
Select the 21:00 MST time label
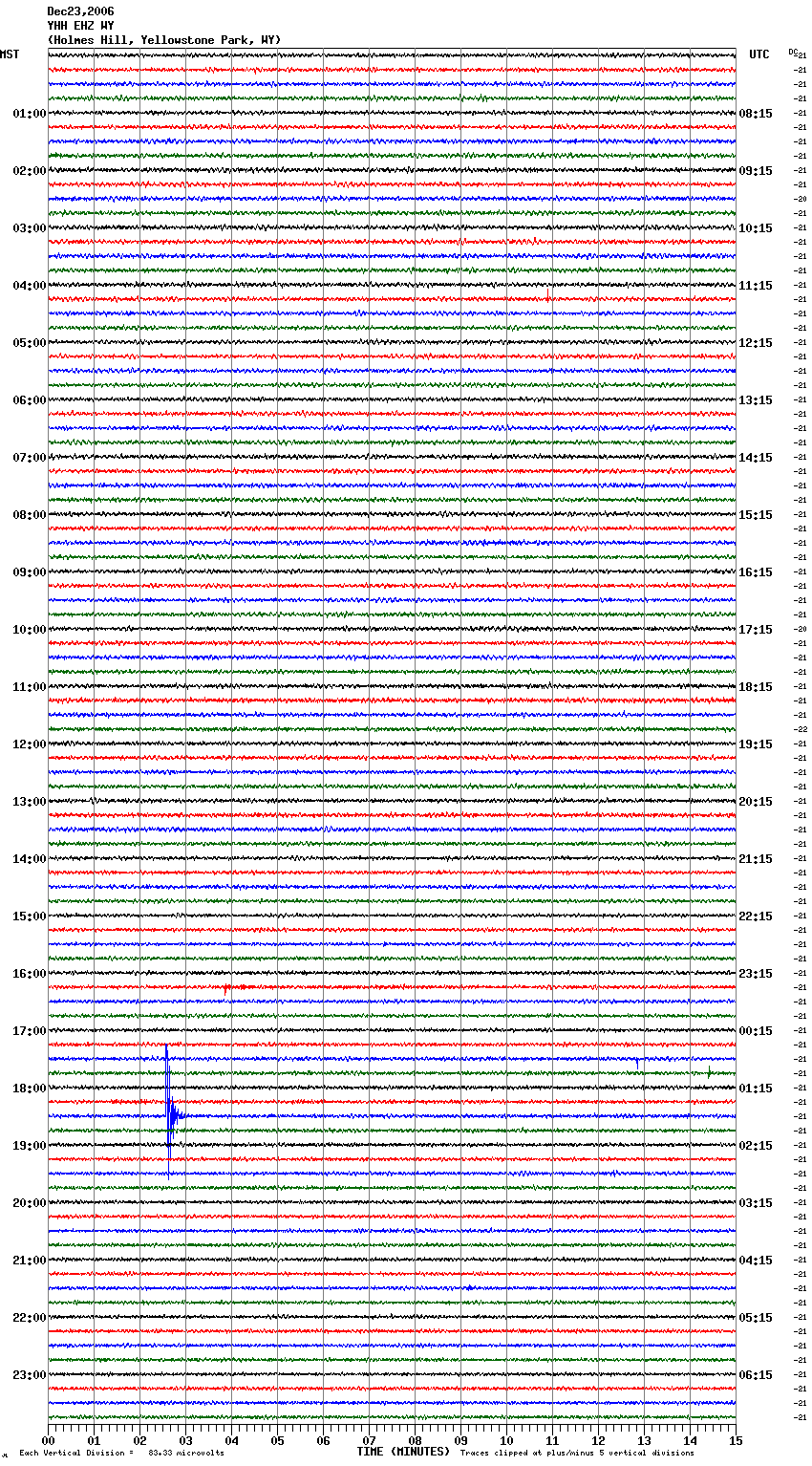(x=29, y=1261)
